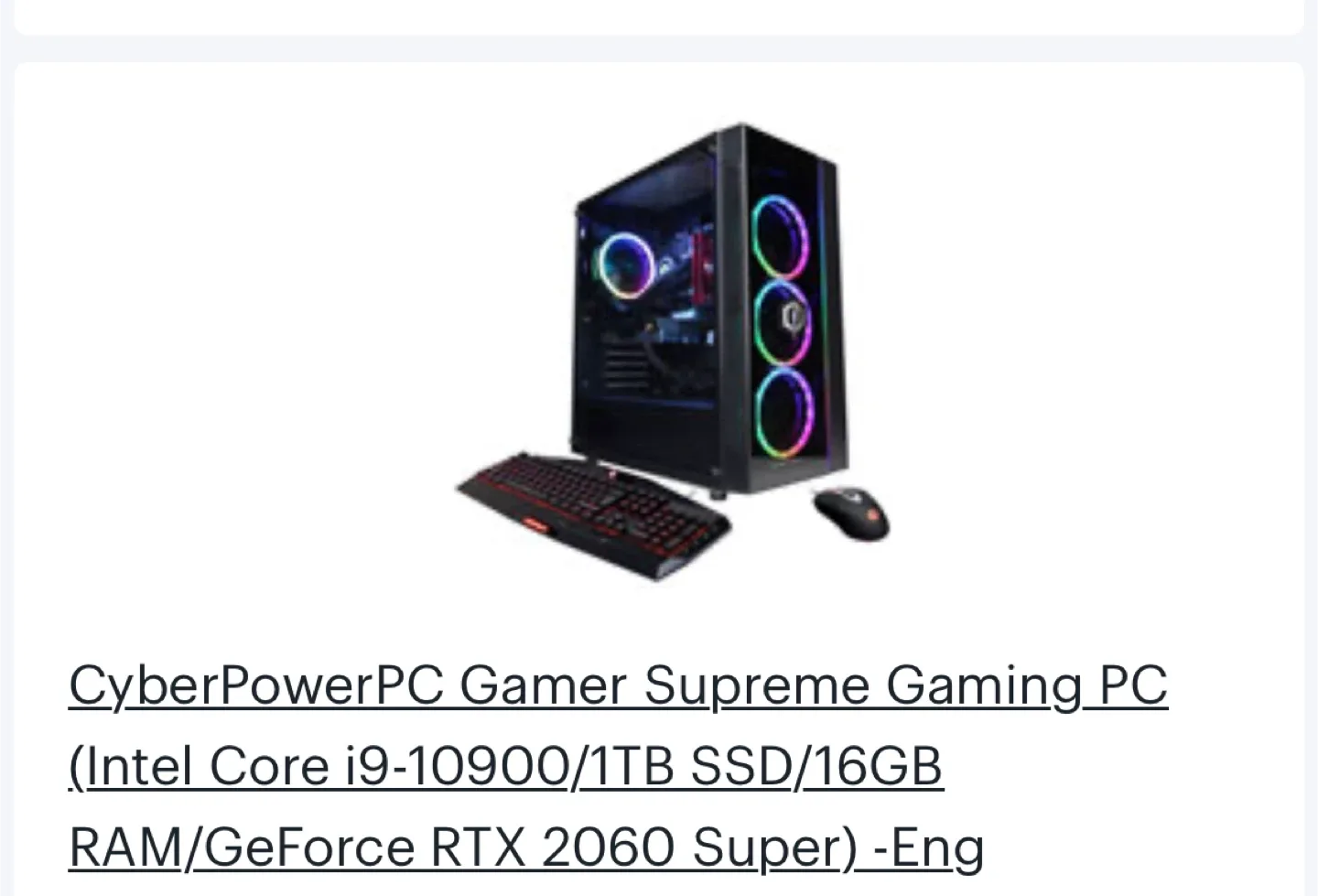1318x896 pixels.
Task: Click the previous product card at the top edge
Action: click(x=659, y=16)
